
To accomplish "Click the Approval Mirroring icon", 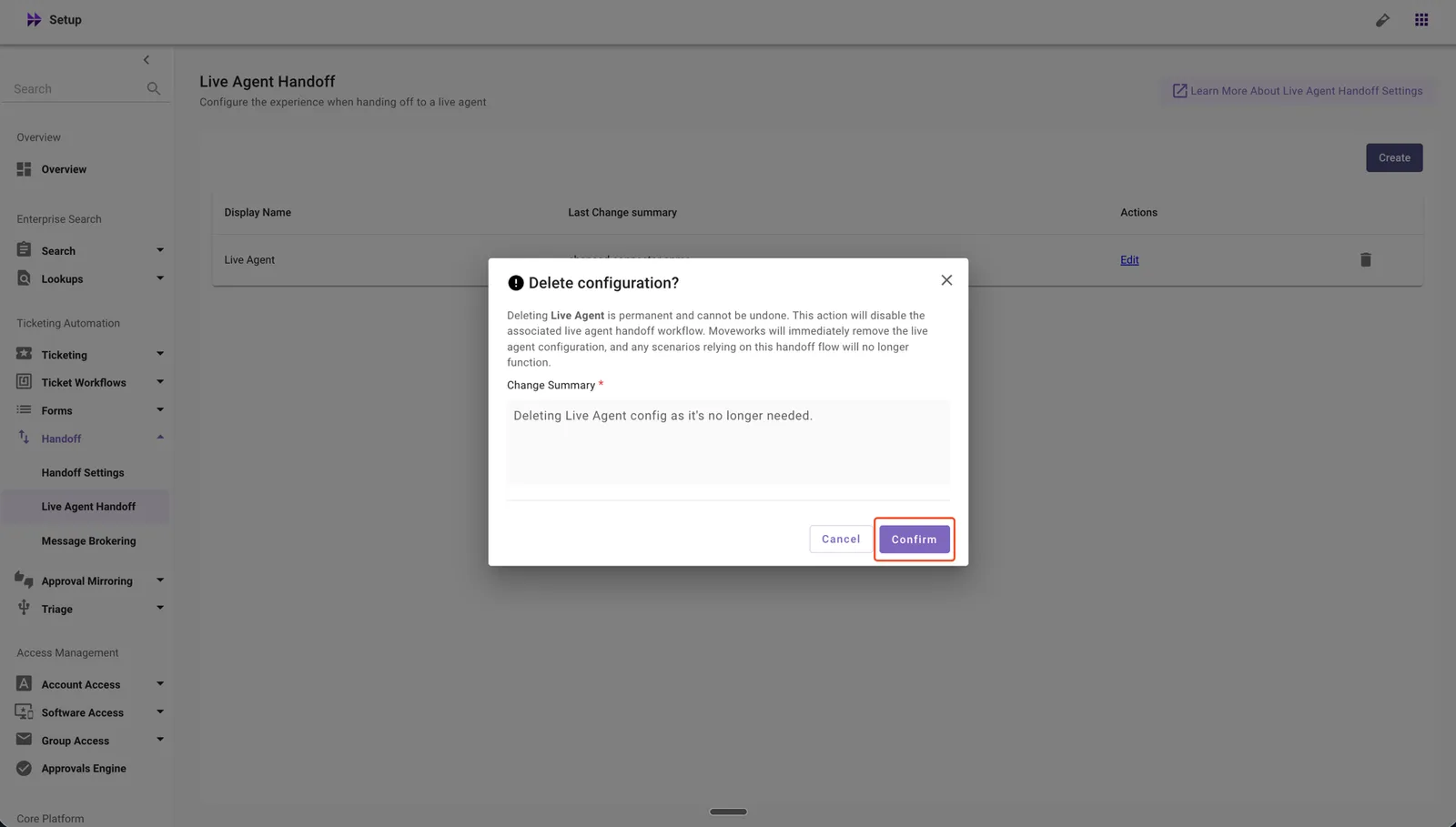I will pos(24,580).
